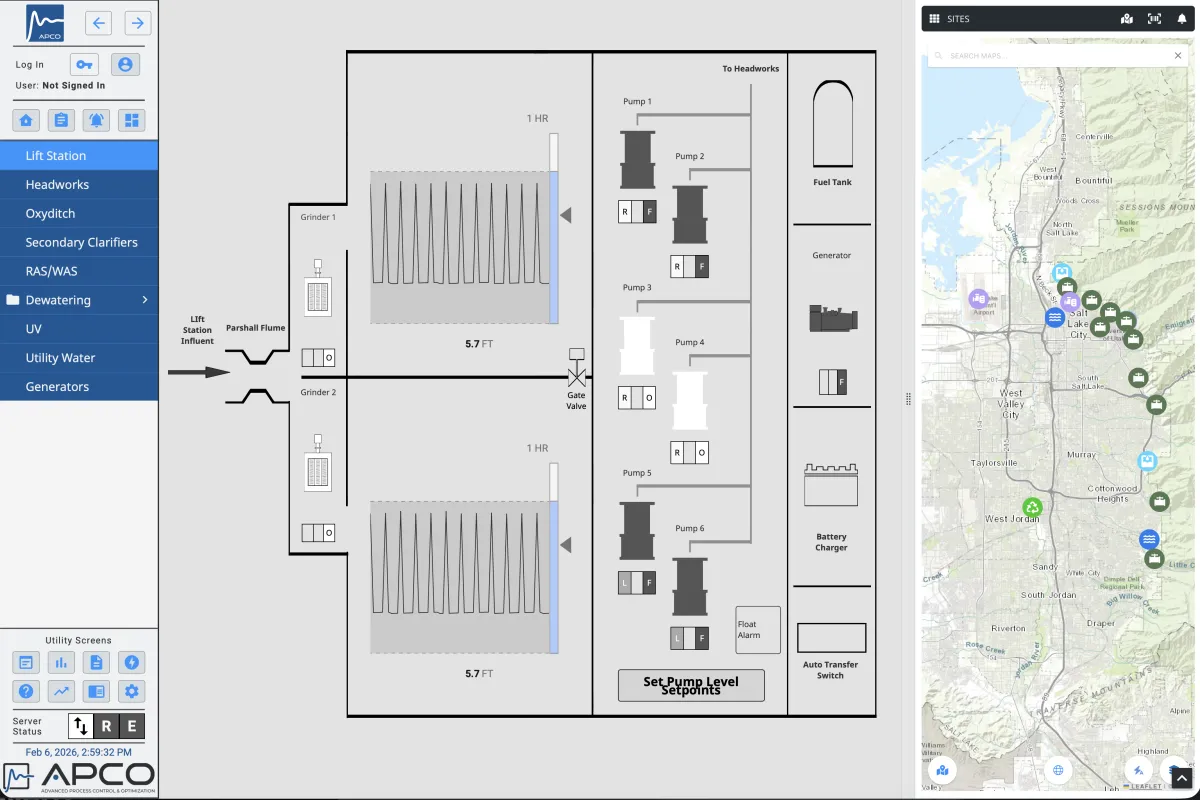Open the alarm bell icon in sidebar
Screen dimensions: 1200x800
coord(96,120)
